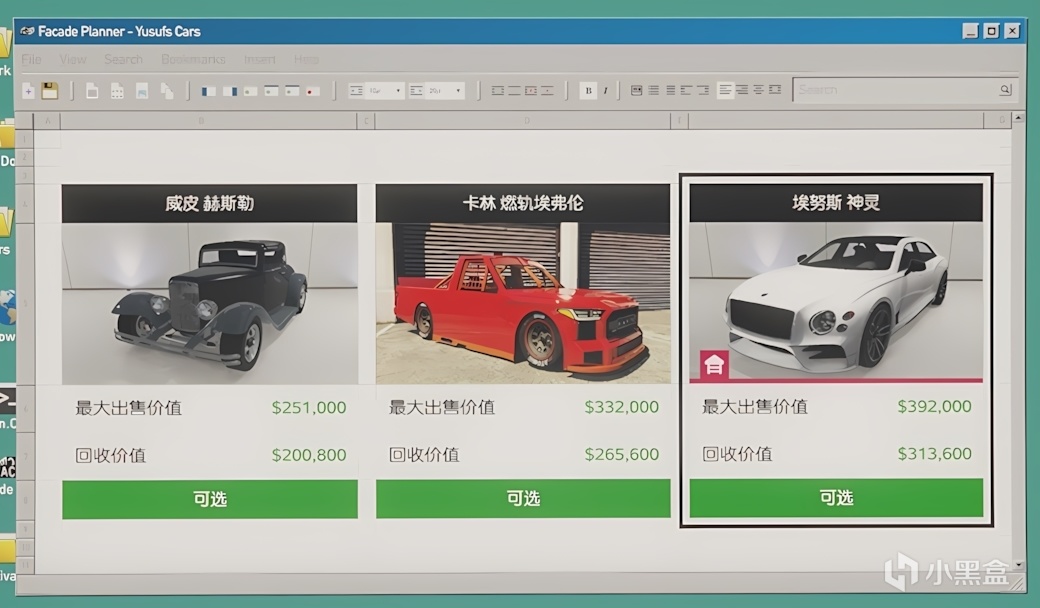Open the Search menu
1040x608 pixels.
click(x=123, y=60)
